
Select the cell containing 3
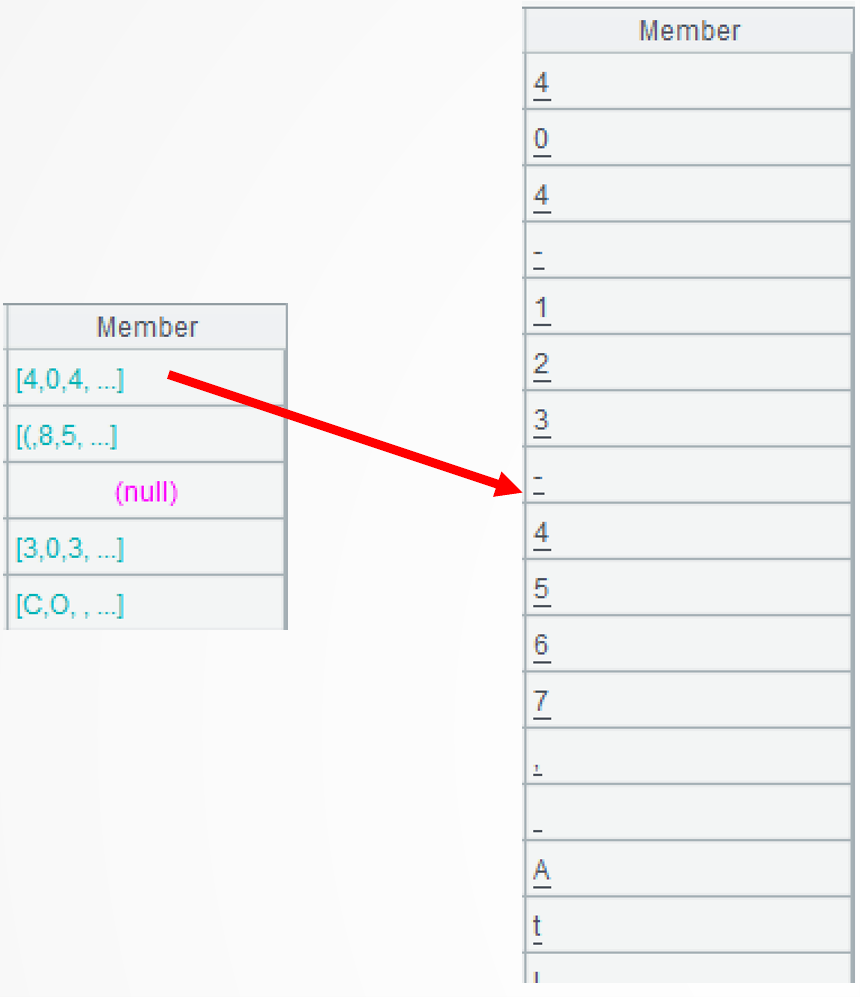pos(542,419)
